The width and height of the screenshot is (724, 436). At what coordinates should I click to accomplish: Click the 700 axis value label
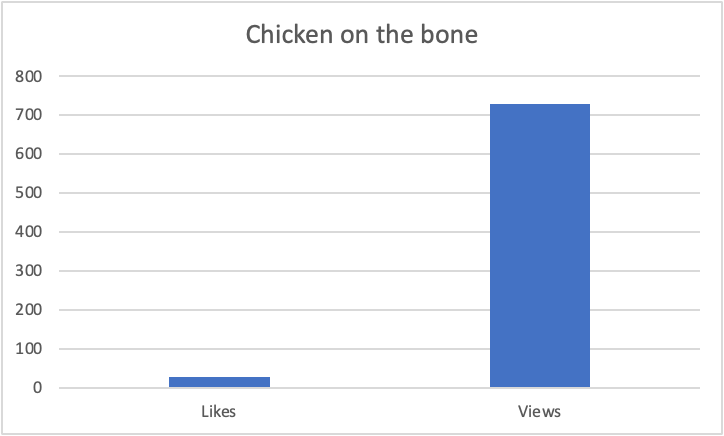coord(28,115)
